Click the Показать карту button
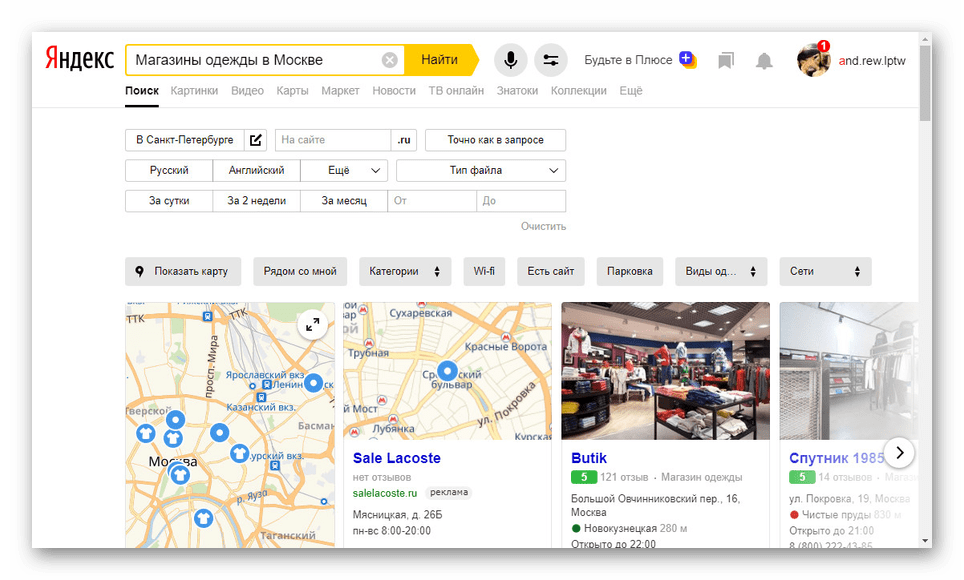This screenshot has height=580, width=964. [183, 271]
